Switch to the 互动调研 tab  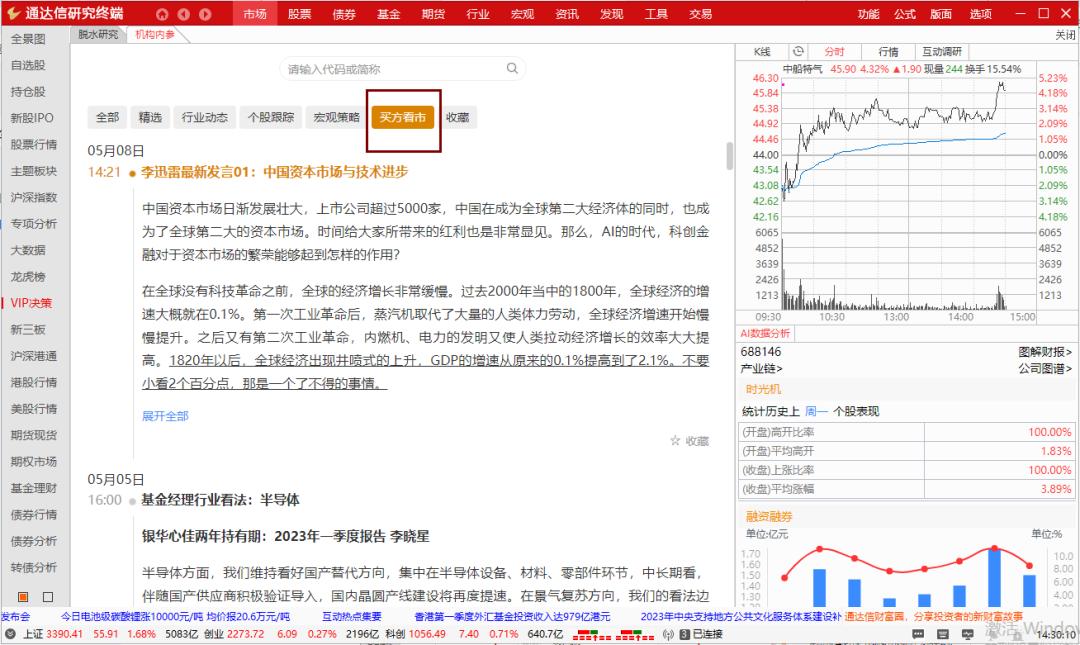click(x=941, y=50)
